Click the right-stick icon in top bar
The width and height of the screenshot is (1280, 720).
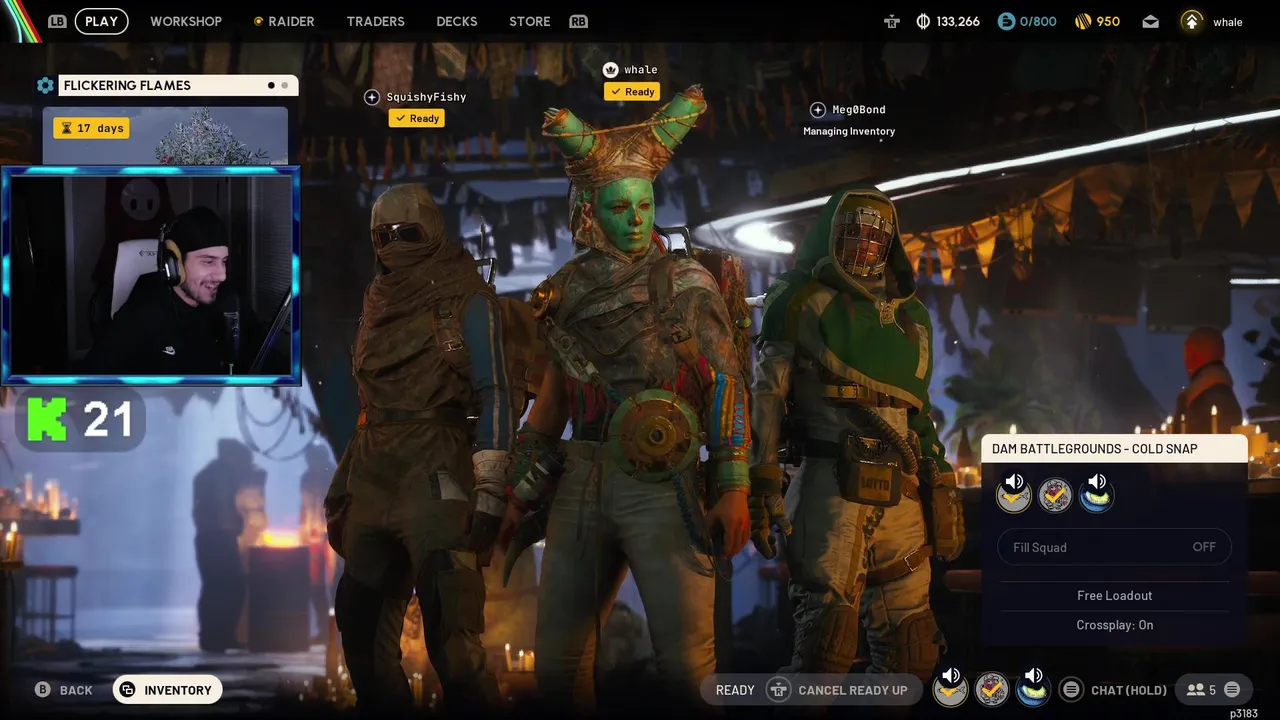892,21
